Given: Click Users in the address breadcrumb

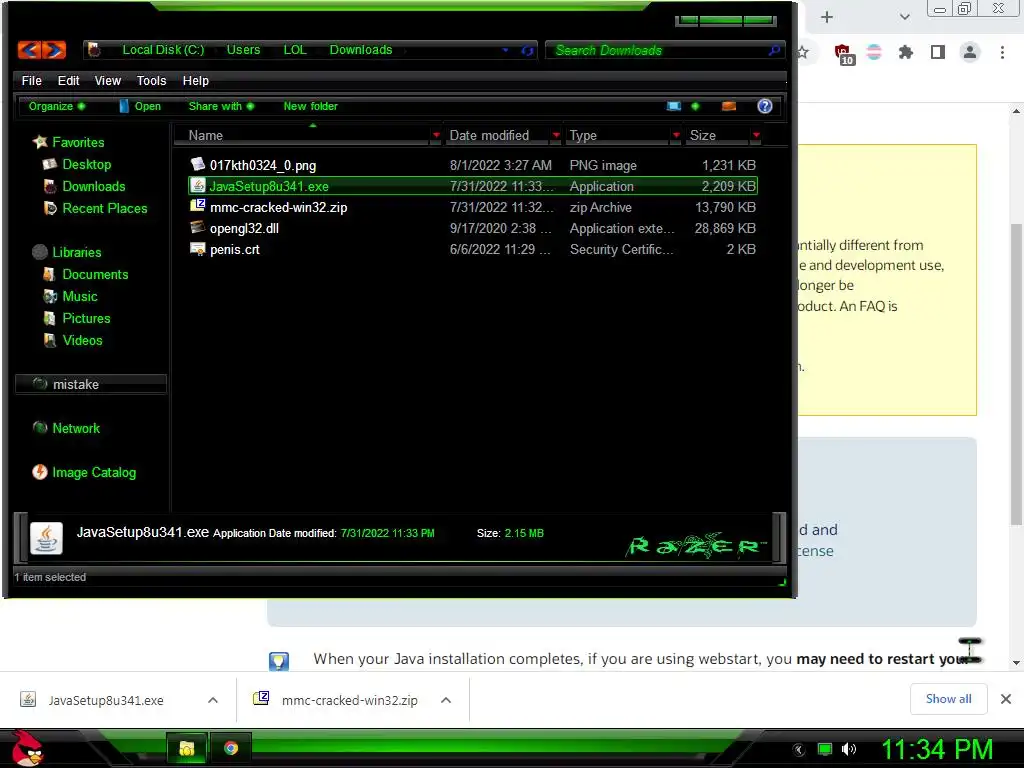Looking at the screenshot, I should (243, 50).
